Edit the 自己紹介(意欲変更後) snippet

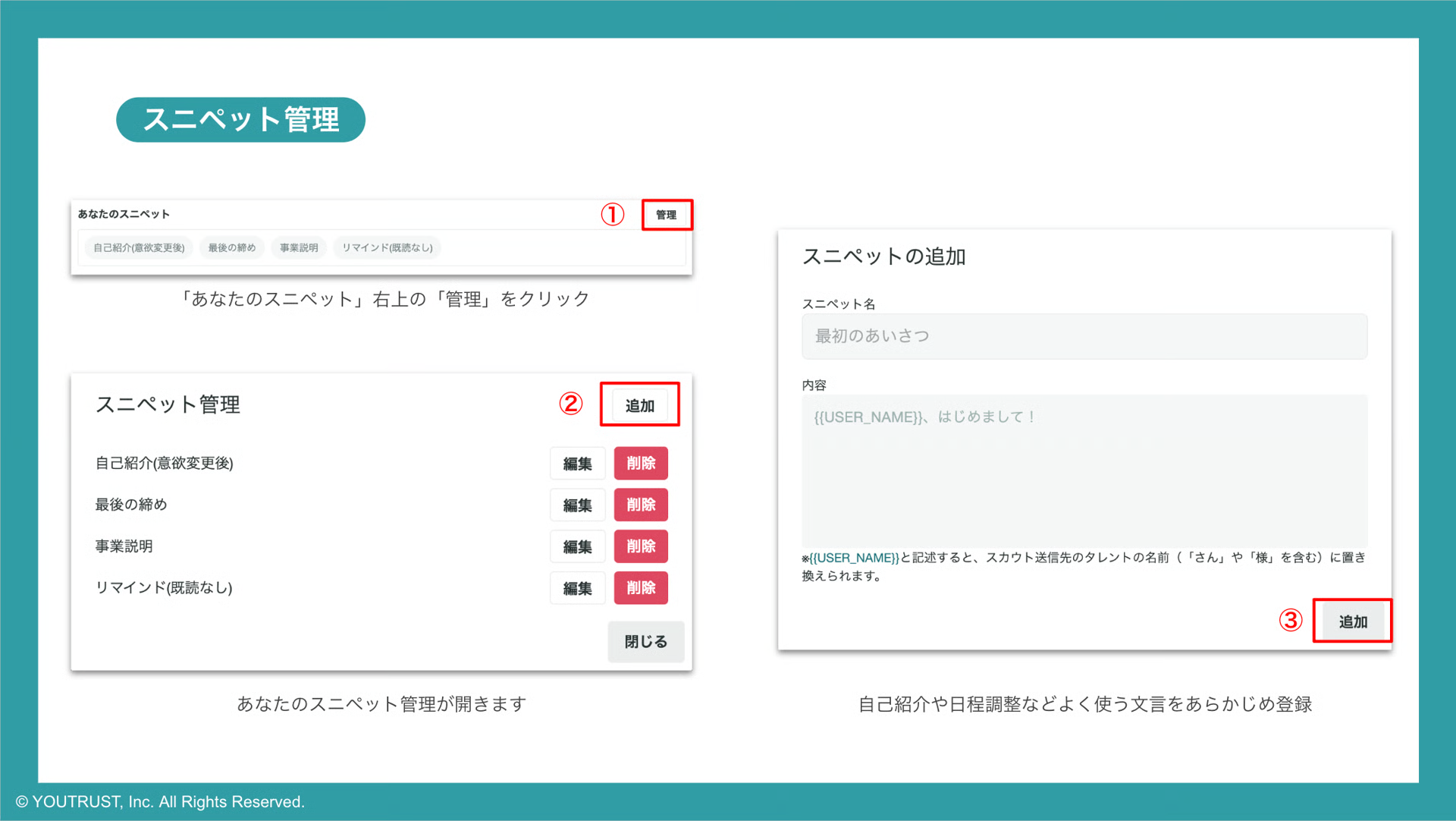coord(577,464)
